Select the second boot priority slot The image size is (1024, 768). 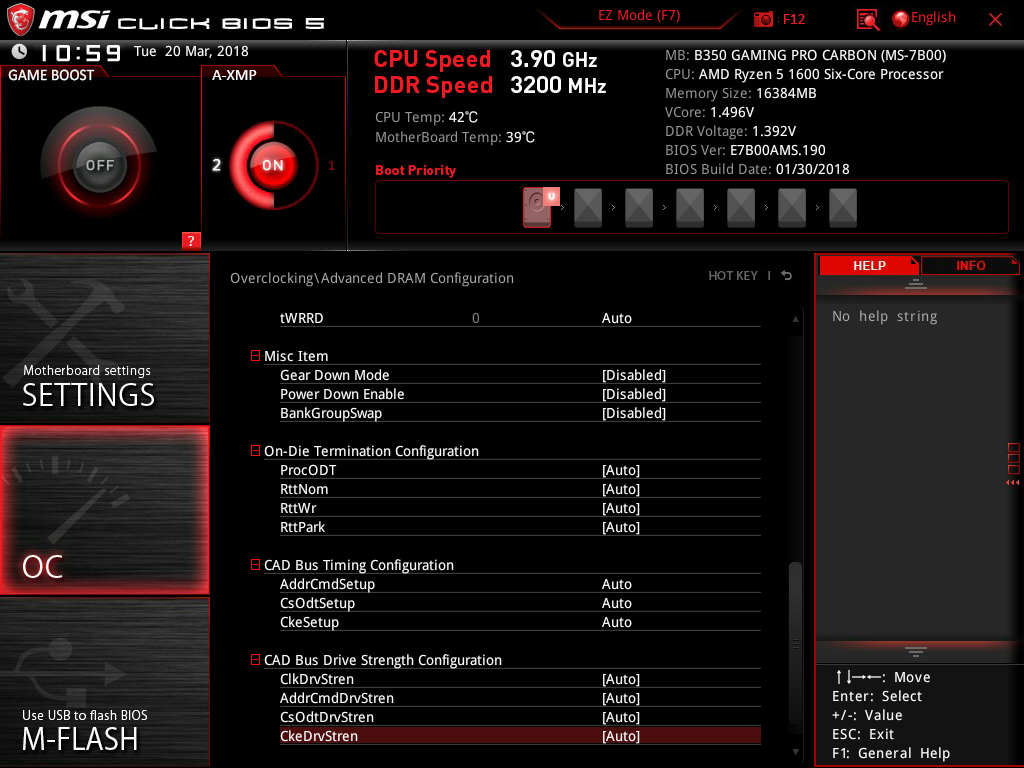[x=588, y=208]
